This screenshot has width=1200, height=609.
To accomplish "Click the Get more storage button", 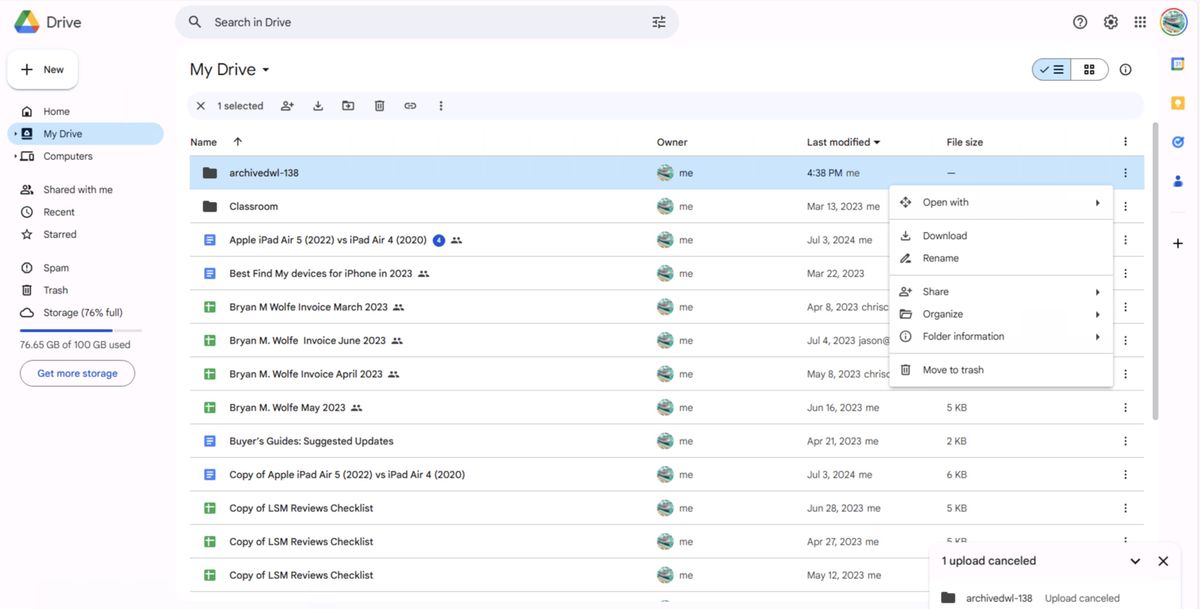I will tap(77, 372).
